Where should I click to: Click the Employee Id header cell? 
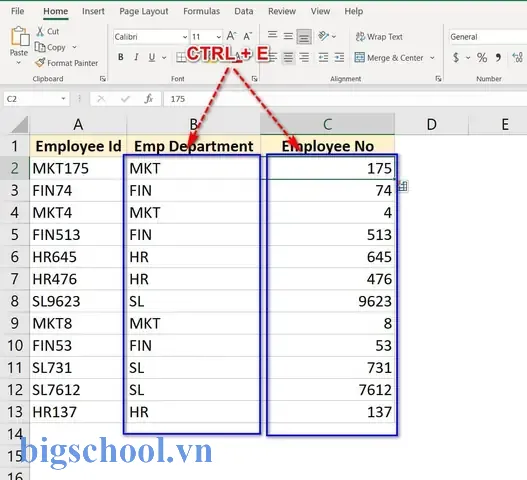coord(78,146)
